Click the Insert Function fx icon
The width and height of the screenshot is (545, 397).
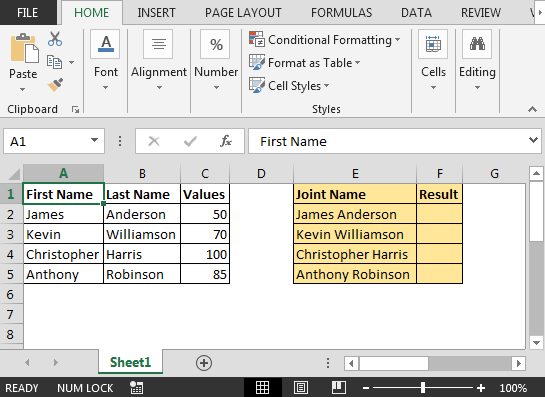coord(226,141)
